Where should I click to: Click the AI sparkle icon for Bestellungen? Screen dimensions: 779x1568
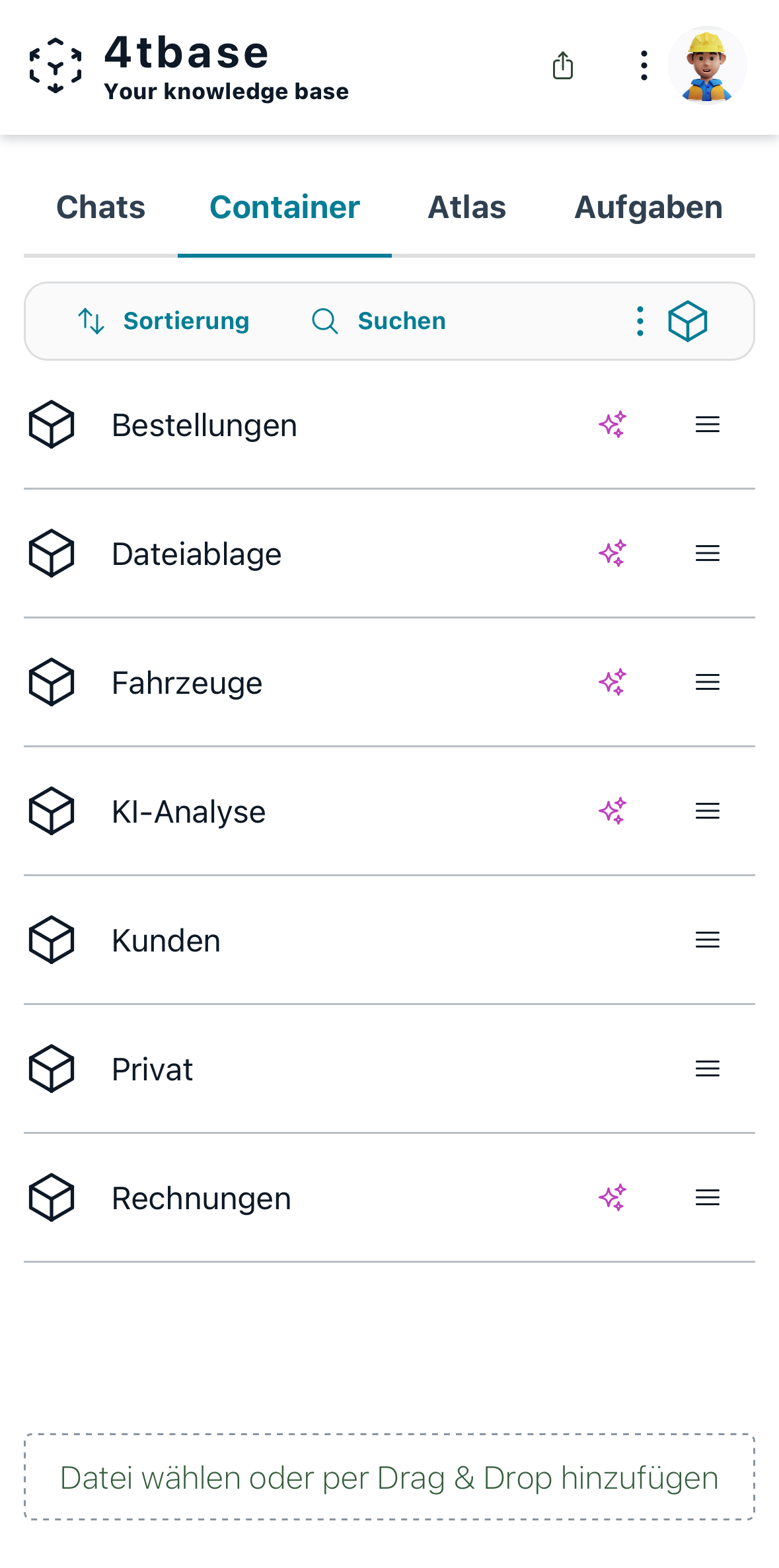(612, 424)
